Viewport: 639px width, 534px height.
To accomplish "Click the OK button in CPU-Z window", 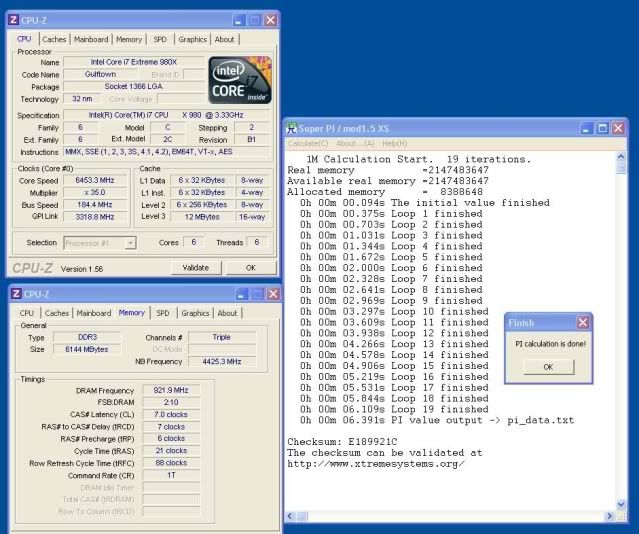I will tap(250, 268).
